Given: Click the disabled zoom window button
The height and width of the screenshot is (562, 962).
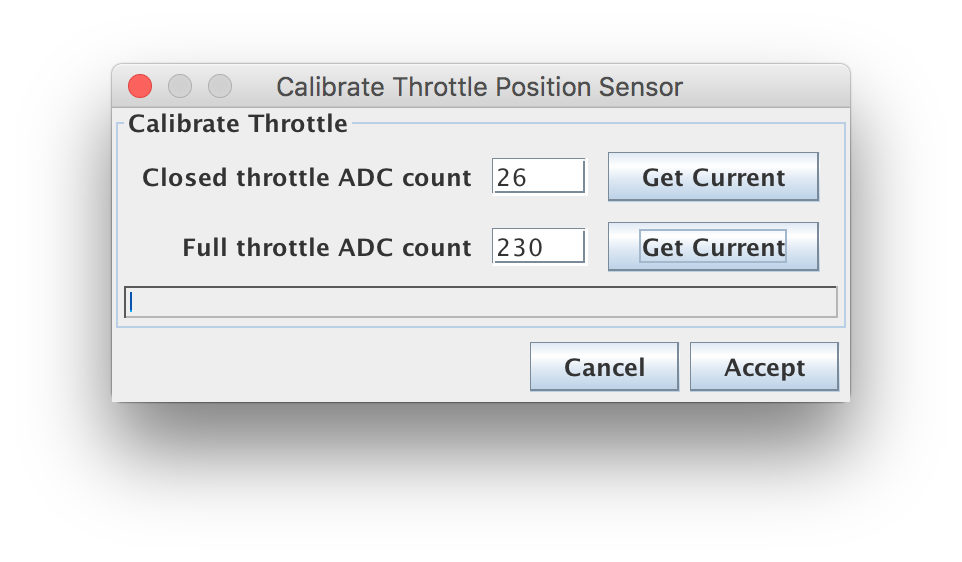Looking at the screenshot, I should 220,86.
